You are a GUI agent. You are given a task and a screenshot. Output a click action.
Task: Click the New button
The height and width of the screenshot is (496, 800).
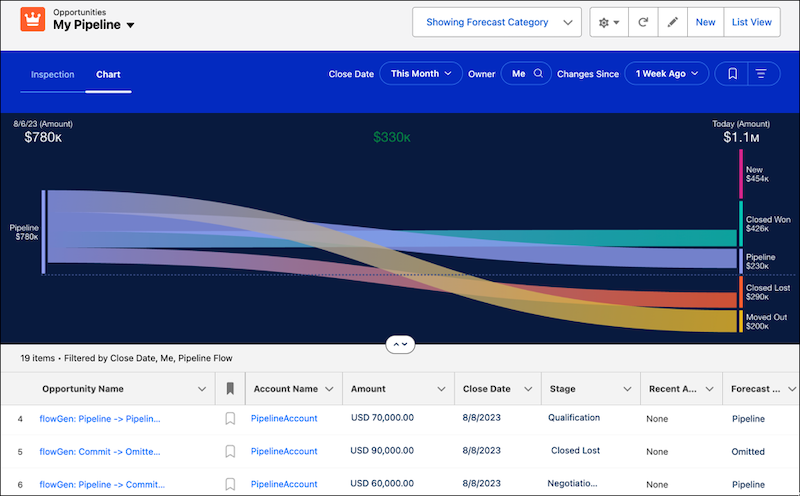(705, 22)
